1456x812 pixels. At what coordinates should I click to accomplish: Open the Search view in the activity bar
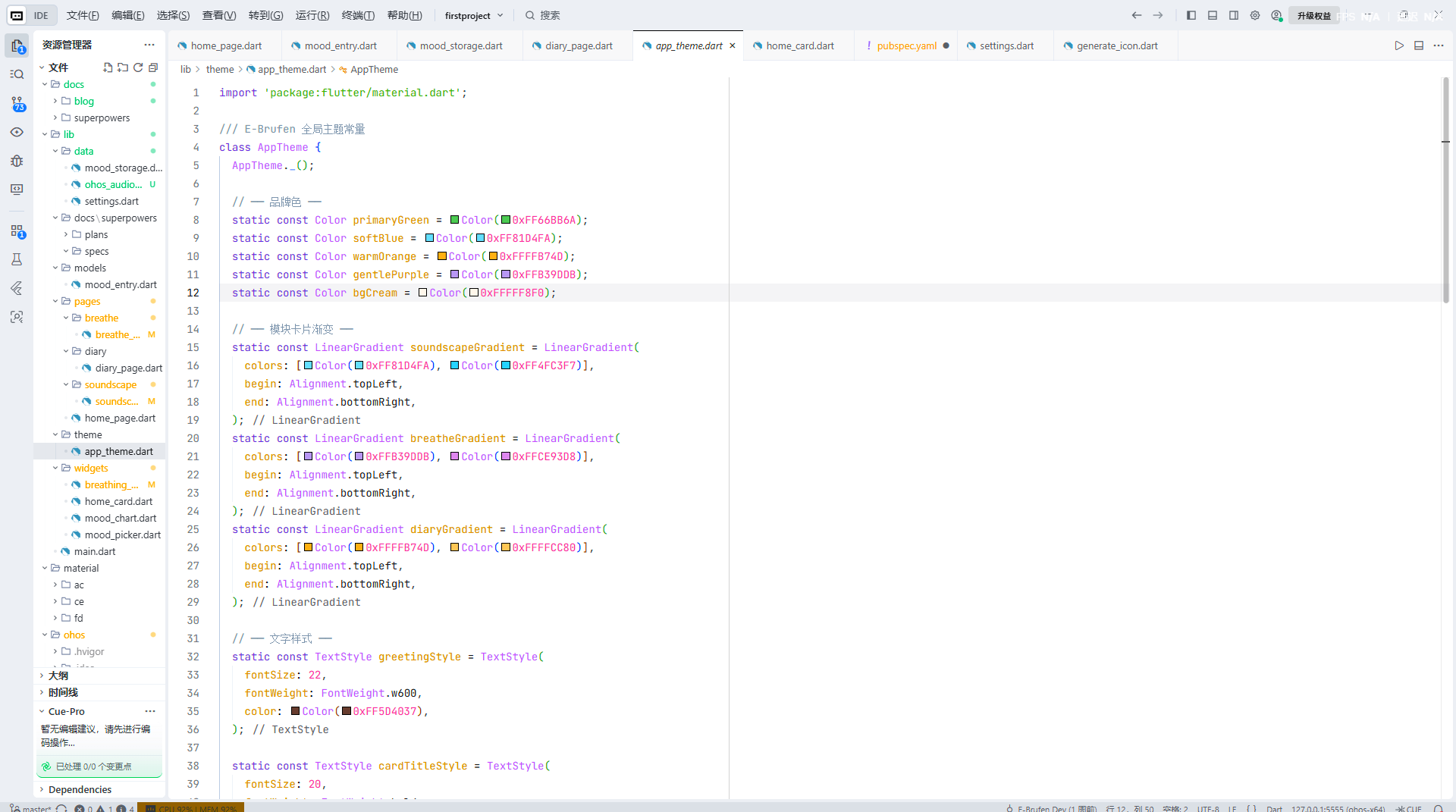(x=17, y=74)
